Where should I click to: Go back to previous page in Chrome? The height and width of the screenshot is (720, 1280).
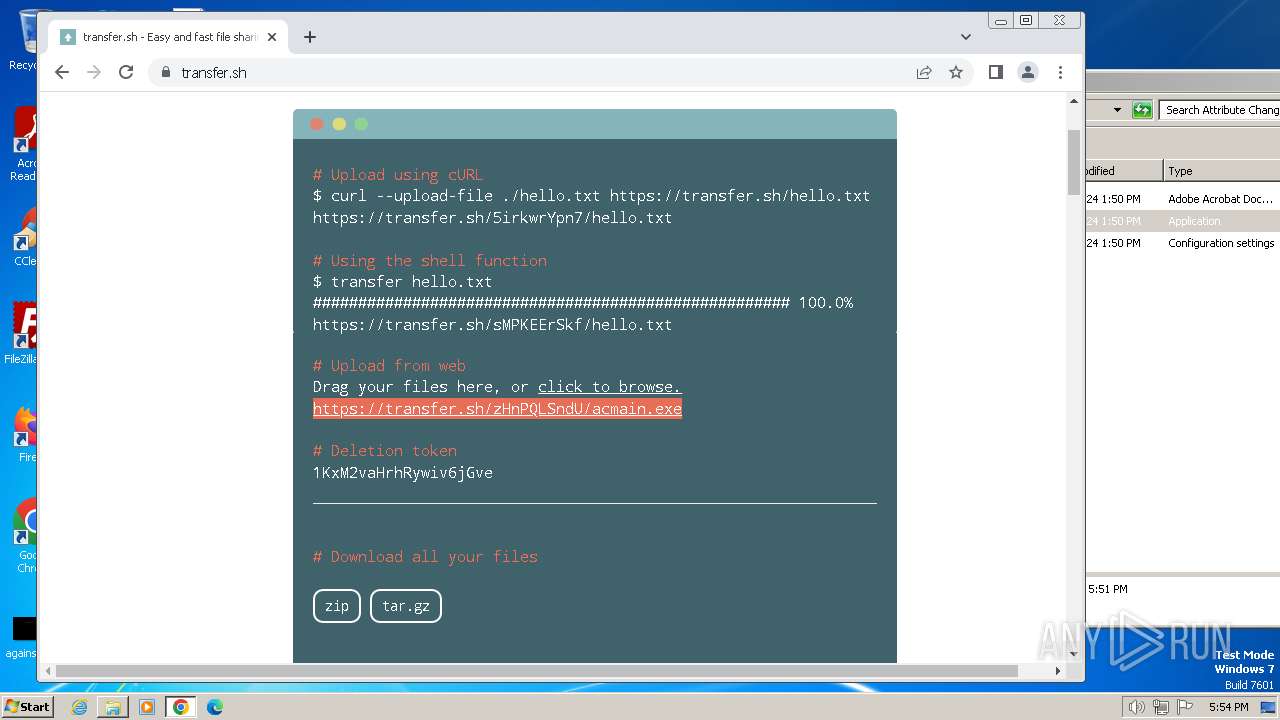62,72
